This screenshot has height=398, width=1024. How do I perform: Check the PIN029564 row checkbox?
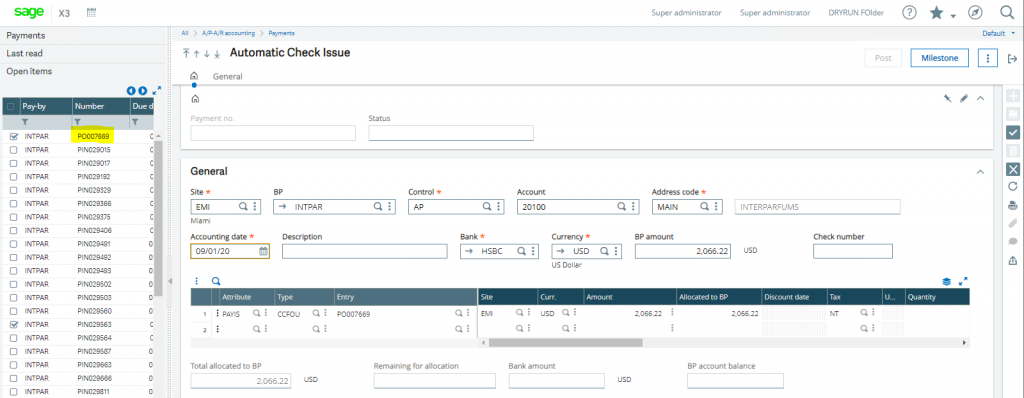(14, 338)
